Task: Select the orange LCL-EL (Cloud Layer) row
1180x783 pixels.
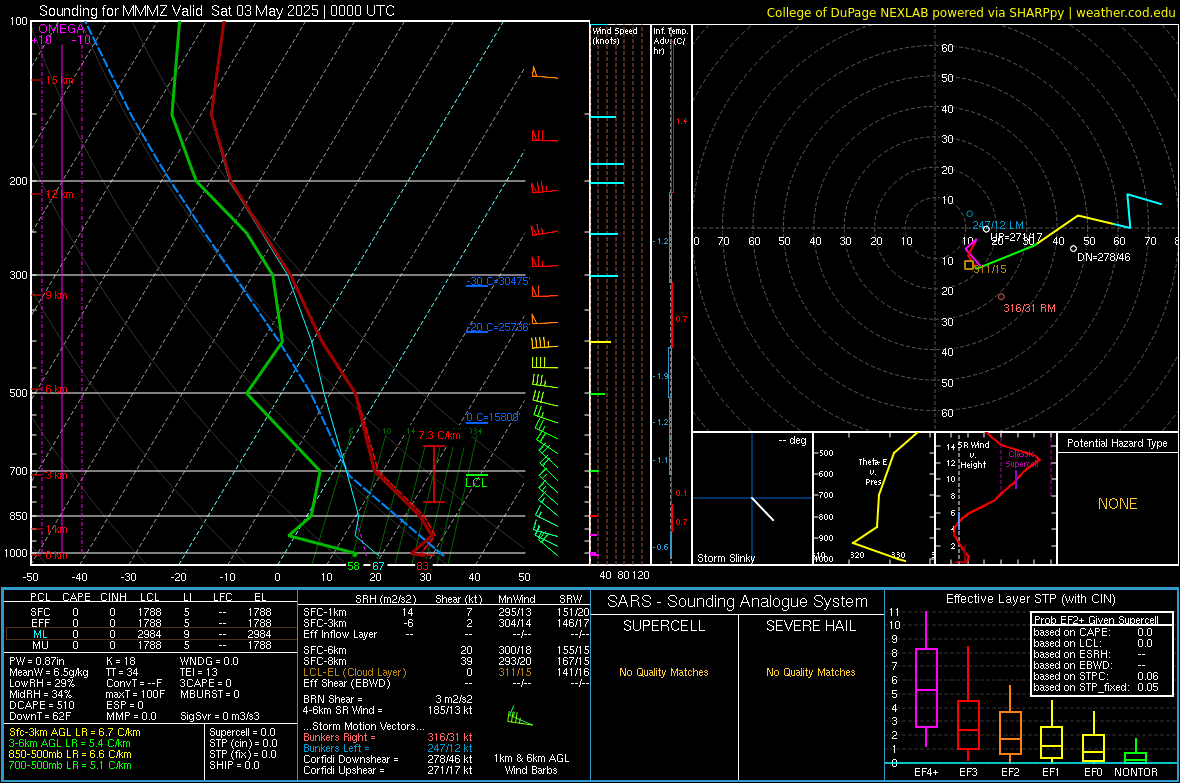Action: [446, 672]
